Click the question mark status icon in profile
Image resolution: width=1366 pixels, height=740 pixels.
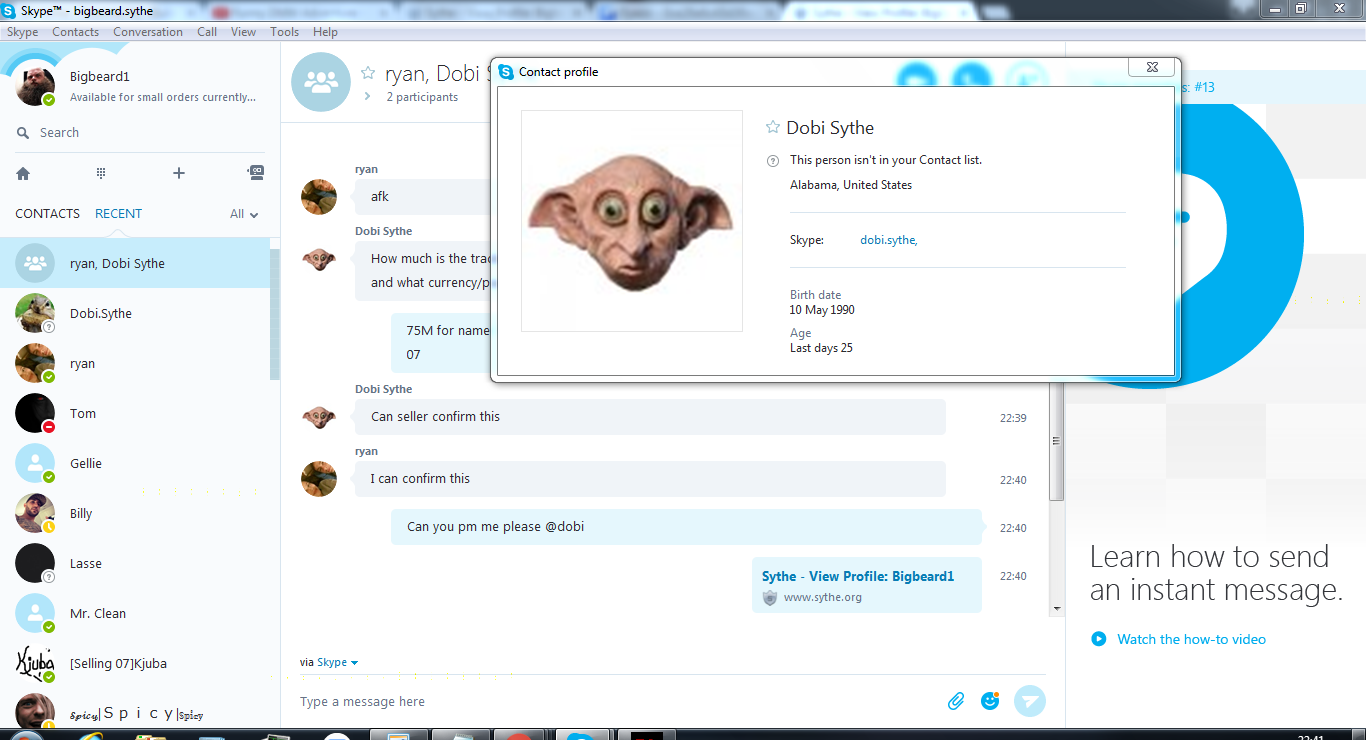click(772, 160)
